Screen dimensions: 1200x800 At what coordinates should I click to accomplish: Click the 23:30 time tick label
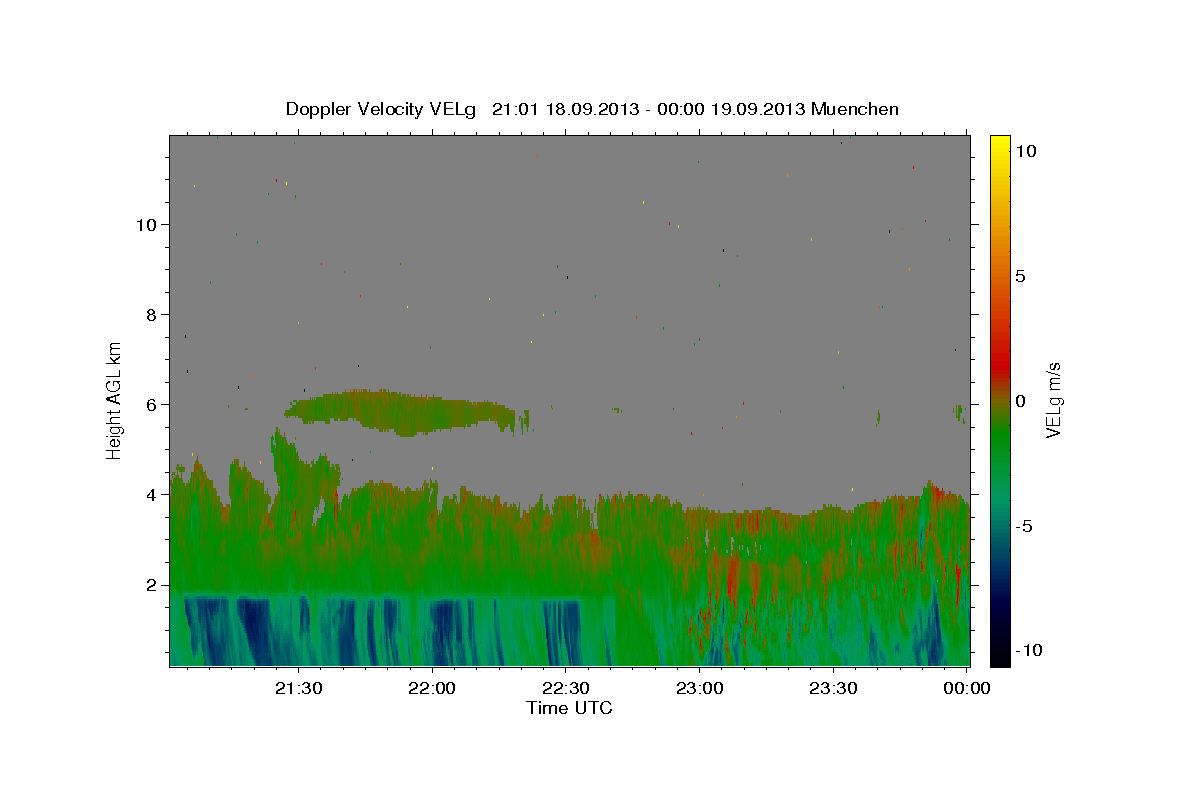pyautogui.click(x=834, y=688)
